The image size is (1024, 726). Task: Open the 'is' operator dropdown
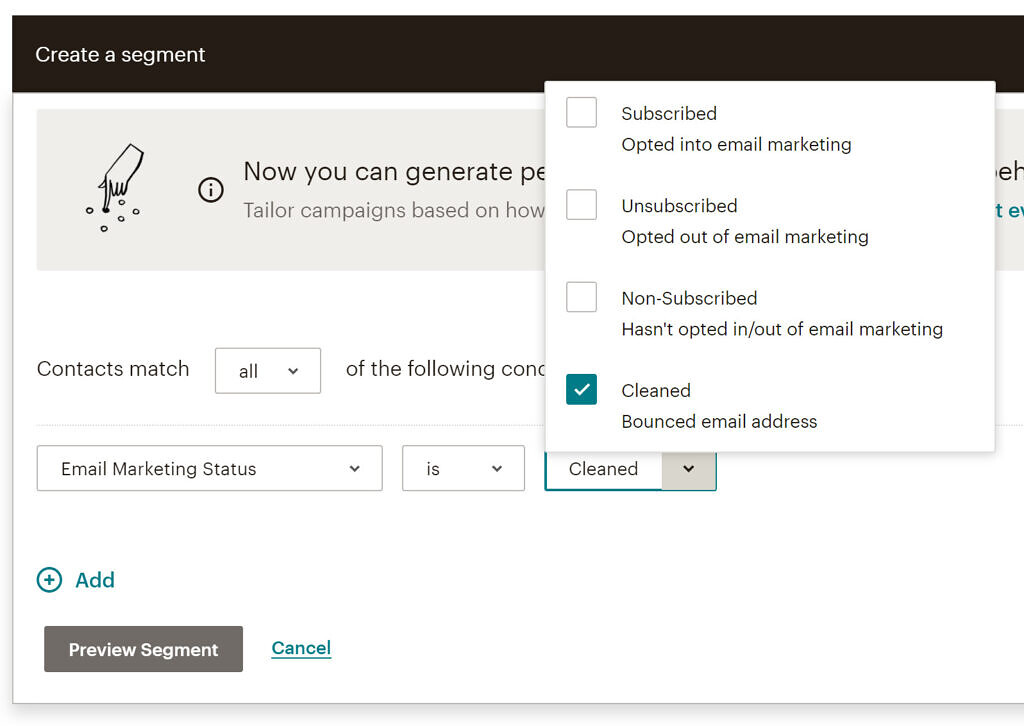(463, 468)
